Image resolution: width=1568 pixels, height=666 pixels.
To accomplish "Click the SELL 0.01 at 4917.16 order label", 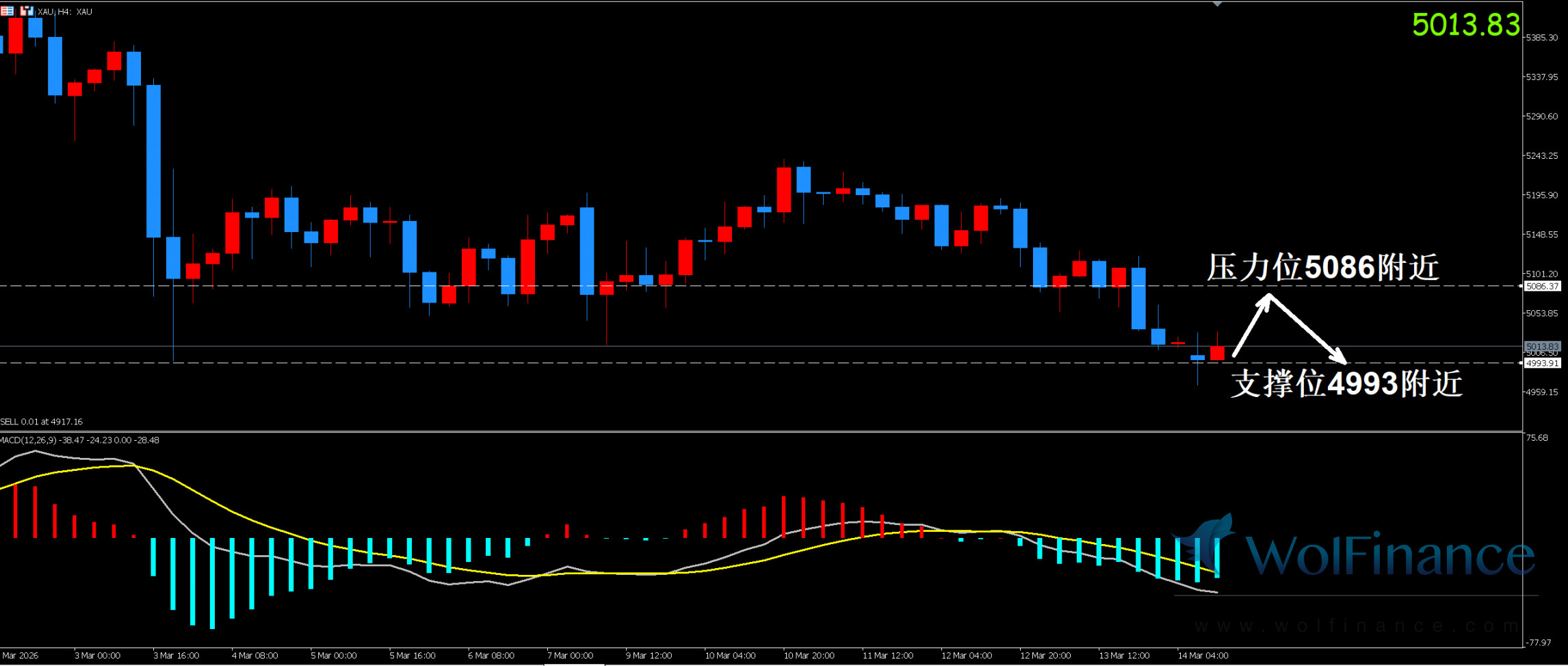I will point(42,422).
